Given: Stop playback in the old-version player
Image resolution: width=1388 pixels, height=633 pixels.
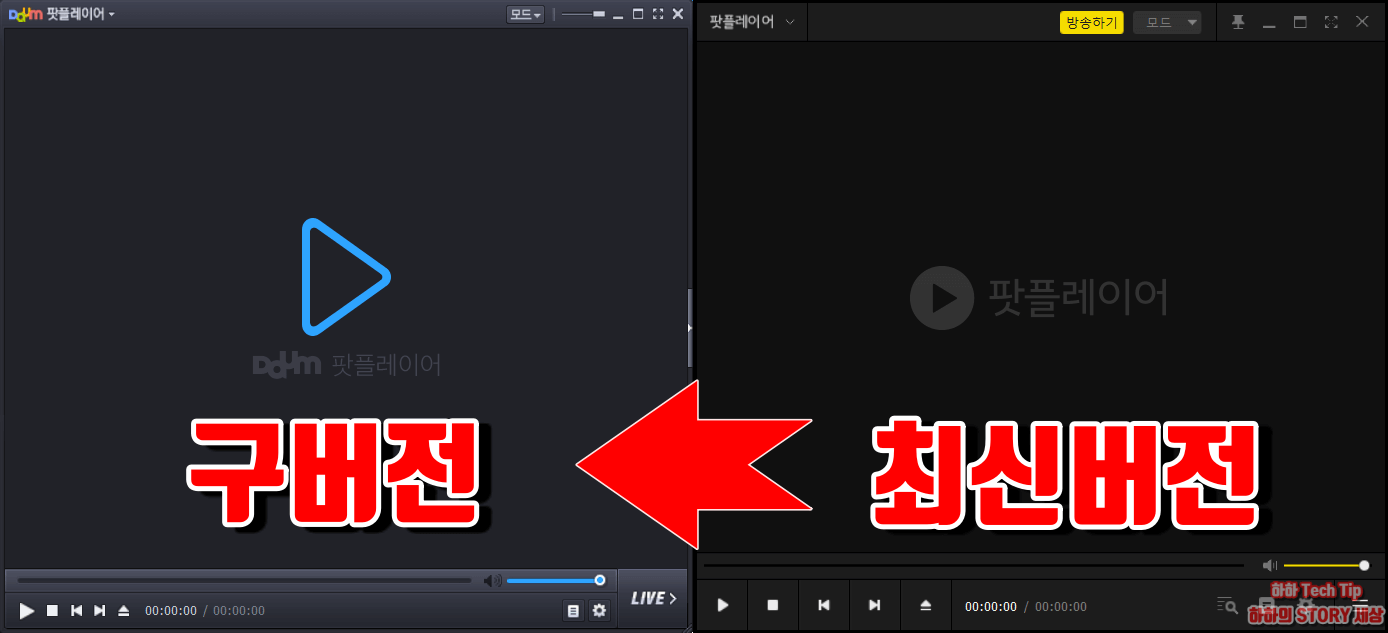Looking at the screenshot, I should coord(52,610).
